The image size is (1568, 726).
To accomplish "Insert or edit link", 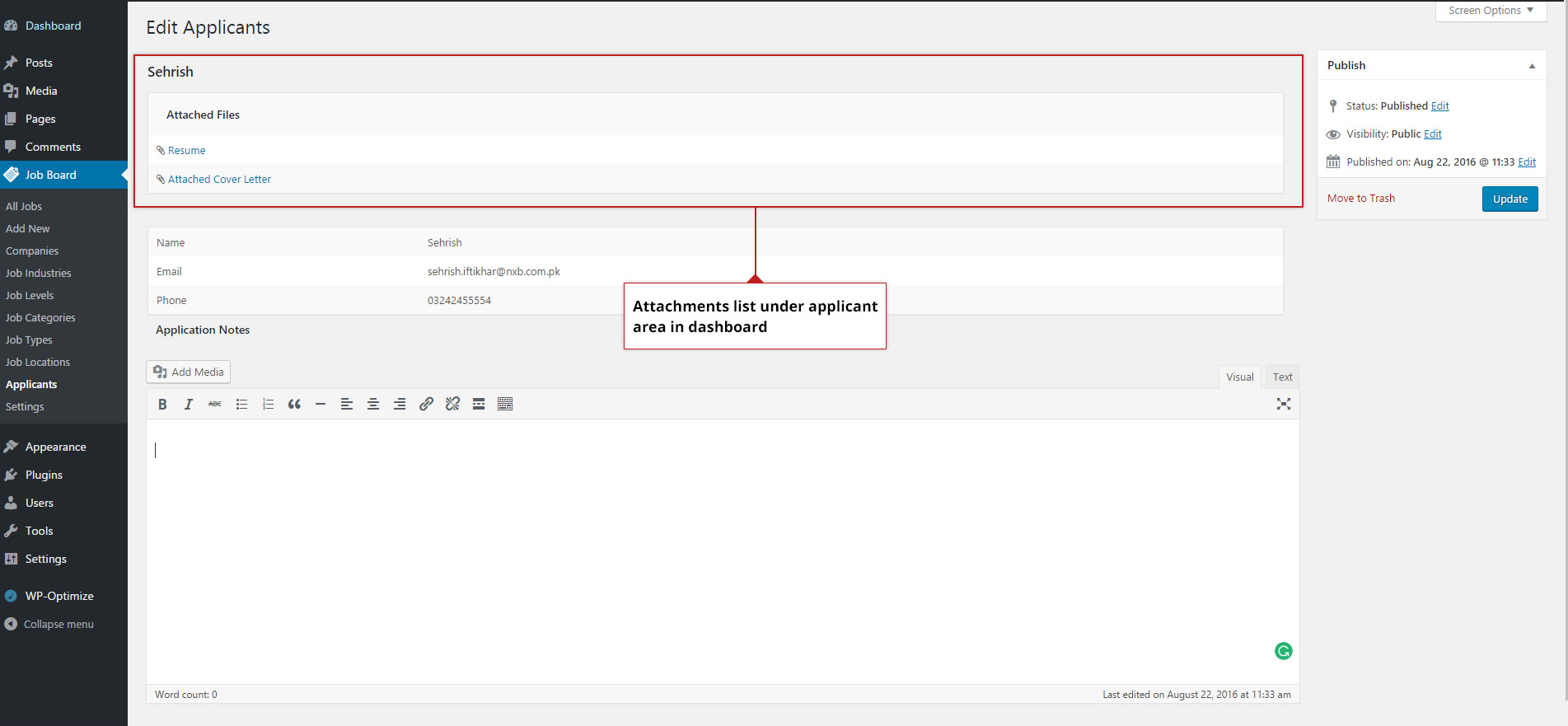I will tap(426, 404).
